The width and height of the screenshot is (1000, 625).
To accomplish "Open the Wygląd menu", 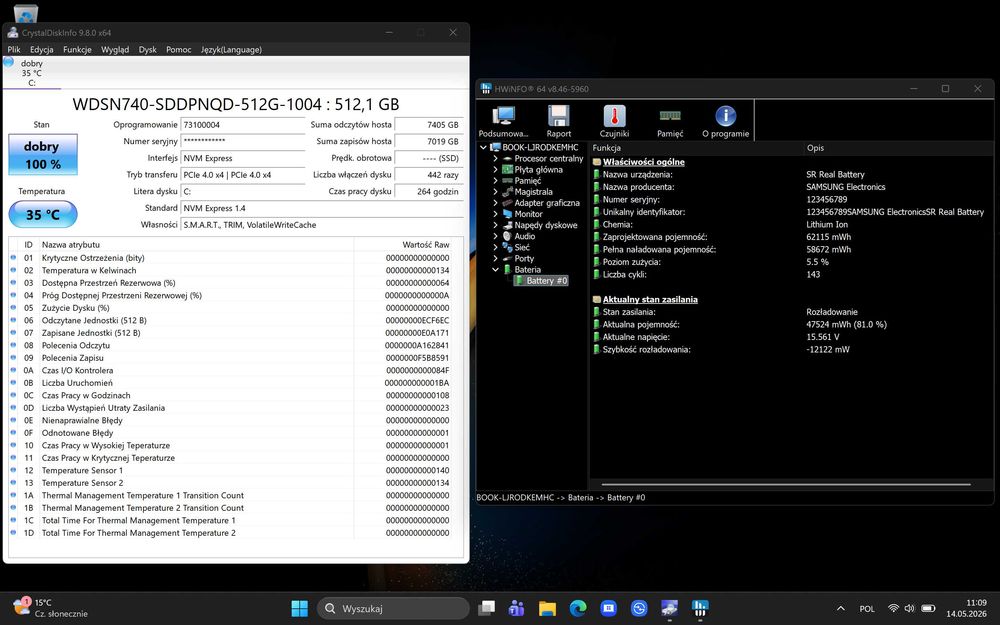I will [x=115, y=49].
